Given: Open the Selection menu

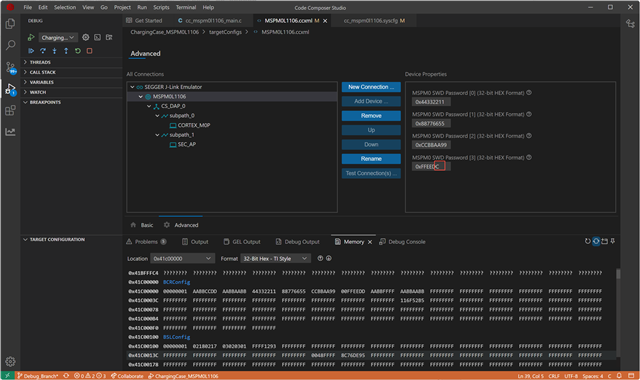Looking at the screenshot, I should point(65,7).
